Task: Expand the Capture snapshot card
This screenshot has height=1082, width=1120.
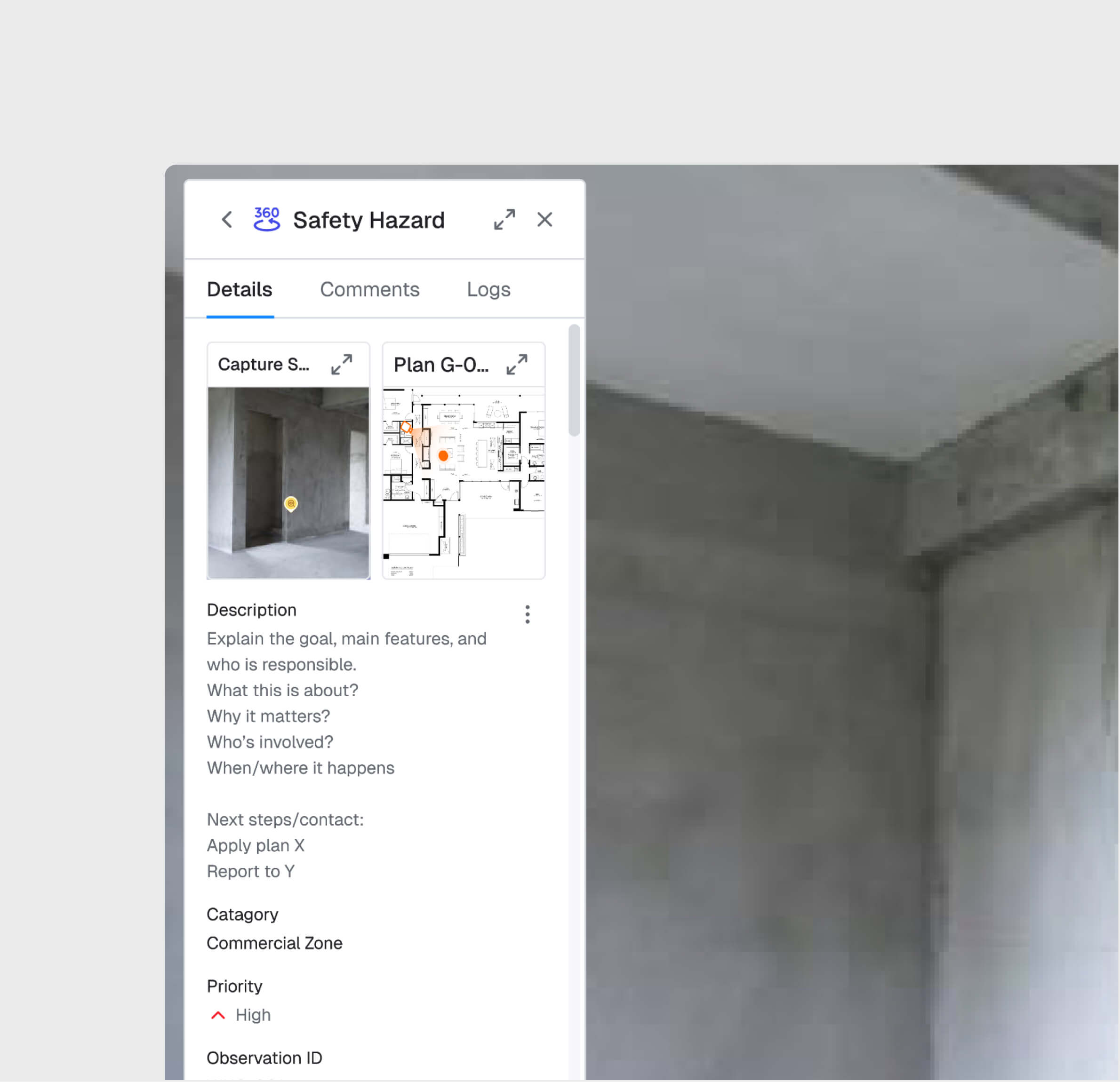Action: tap(342, 365)
